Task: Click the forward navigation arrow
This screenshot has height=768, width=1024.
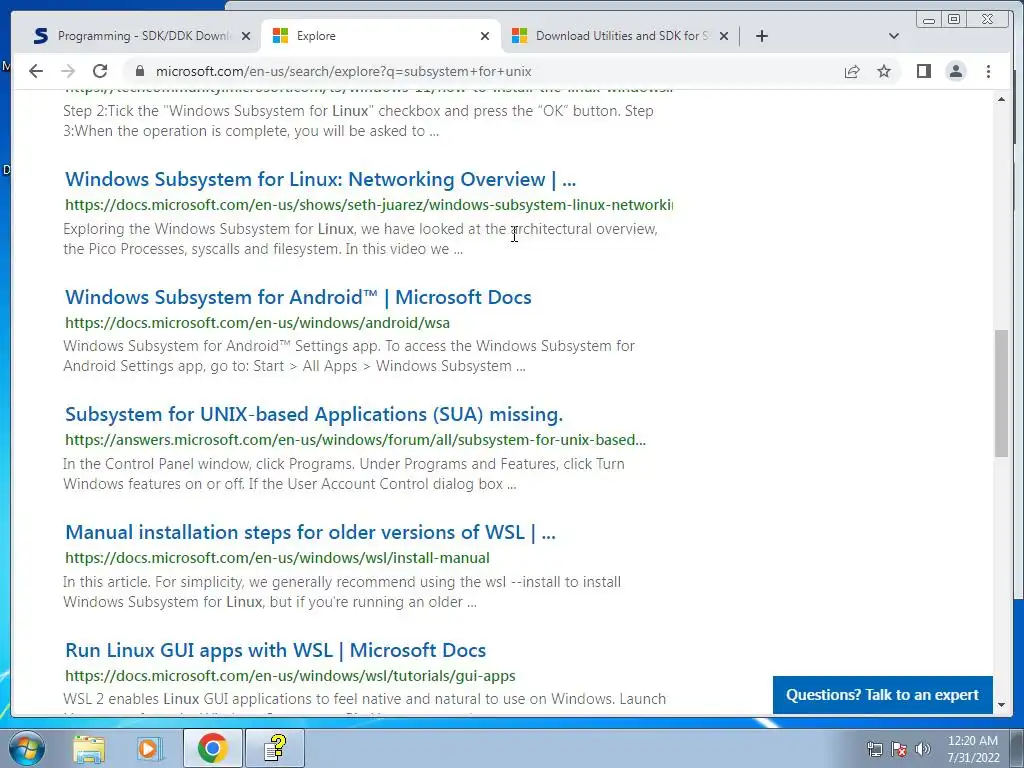Action: point(68,71)
